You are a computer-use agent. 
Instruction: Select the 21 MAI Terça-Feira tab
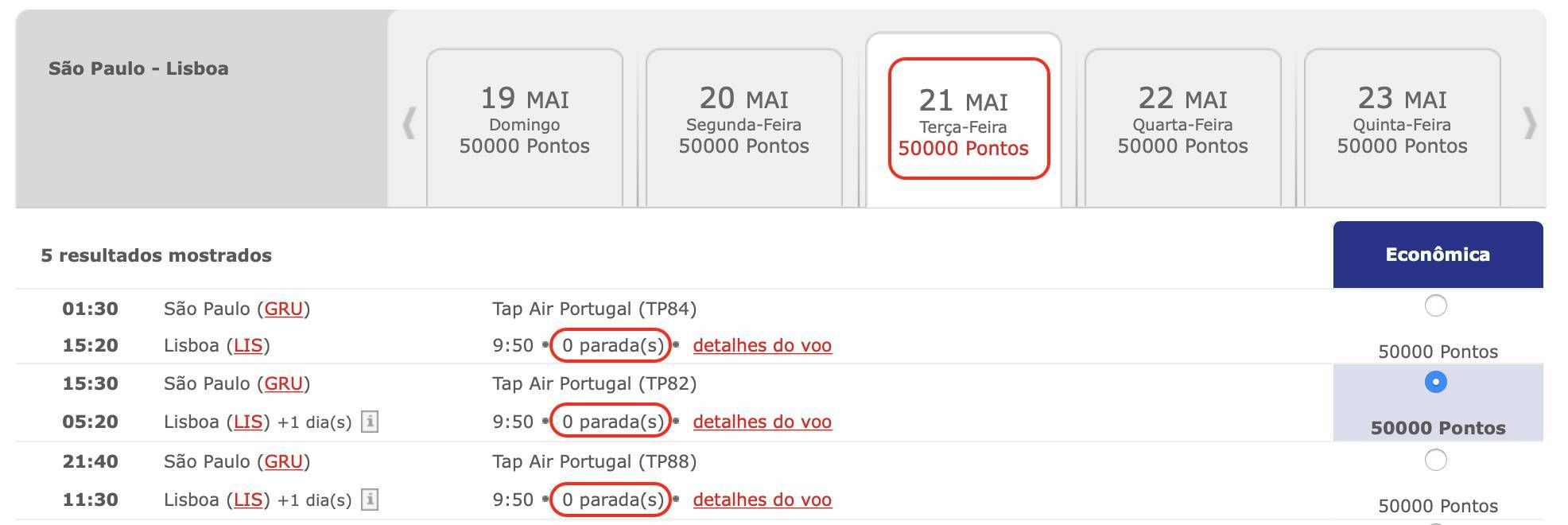coord(964,121)
